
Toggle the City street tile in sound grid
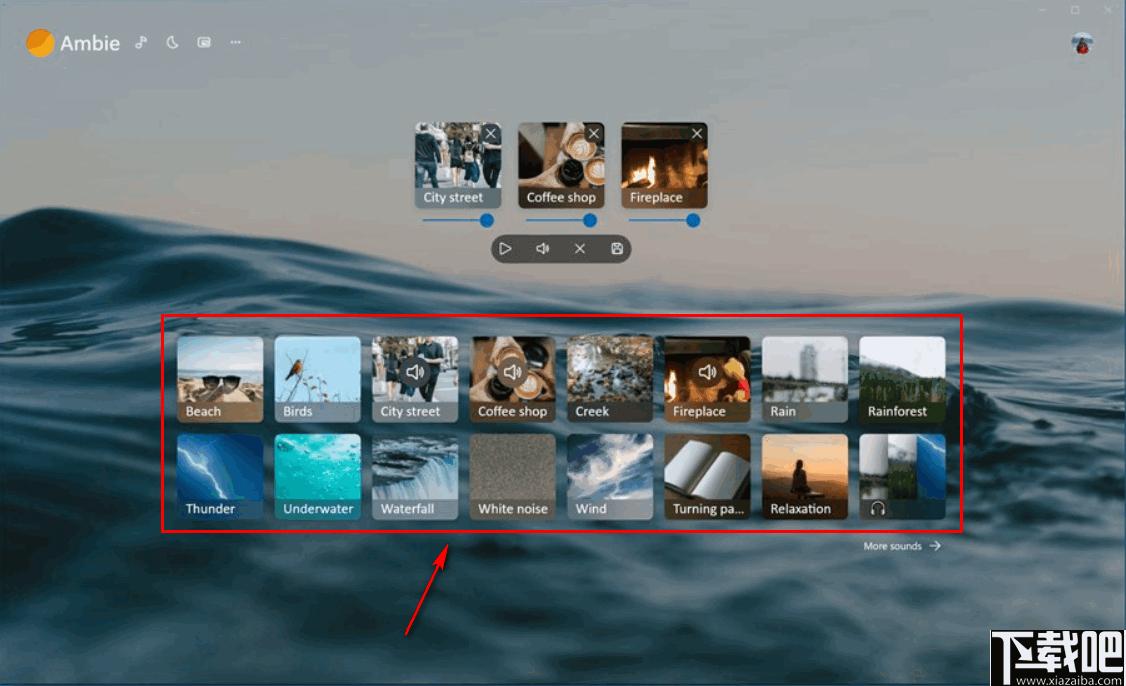(x=415, y=379)
